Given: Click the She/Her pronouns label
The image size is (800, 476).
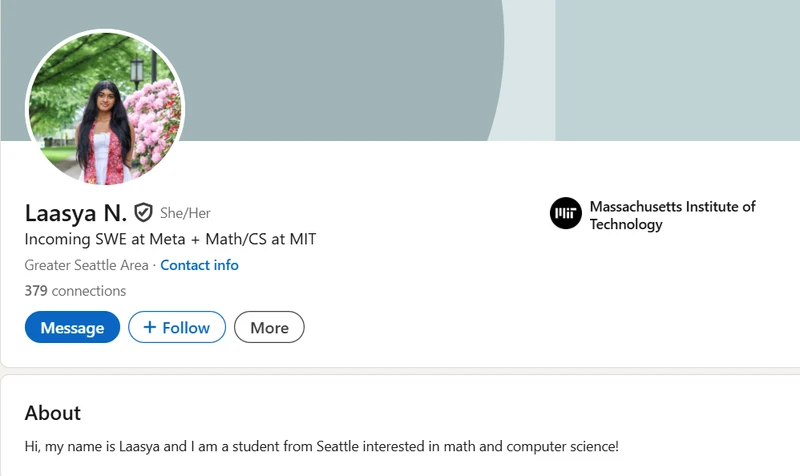Looking at the screenshot, I should (x=185, y=213).
